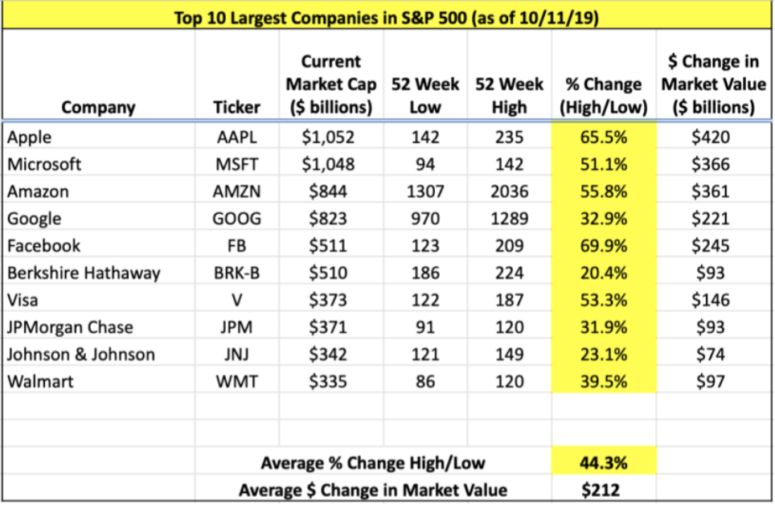Viewport: 775px width, 505px height.
Task: Select the Company column header
Action: coord(98,108)
